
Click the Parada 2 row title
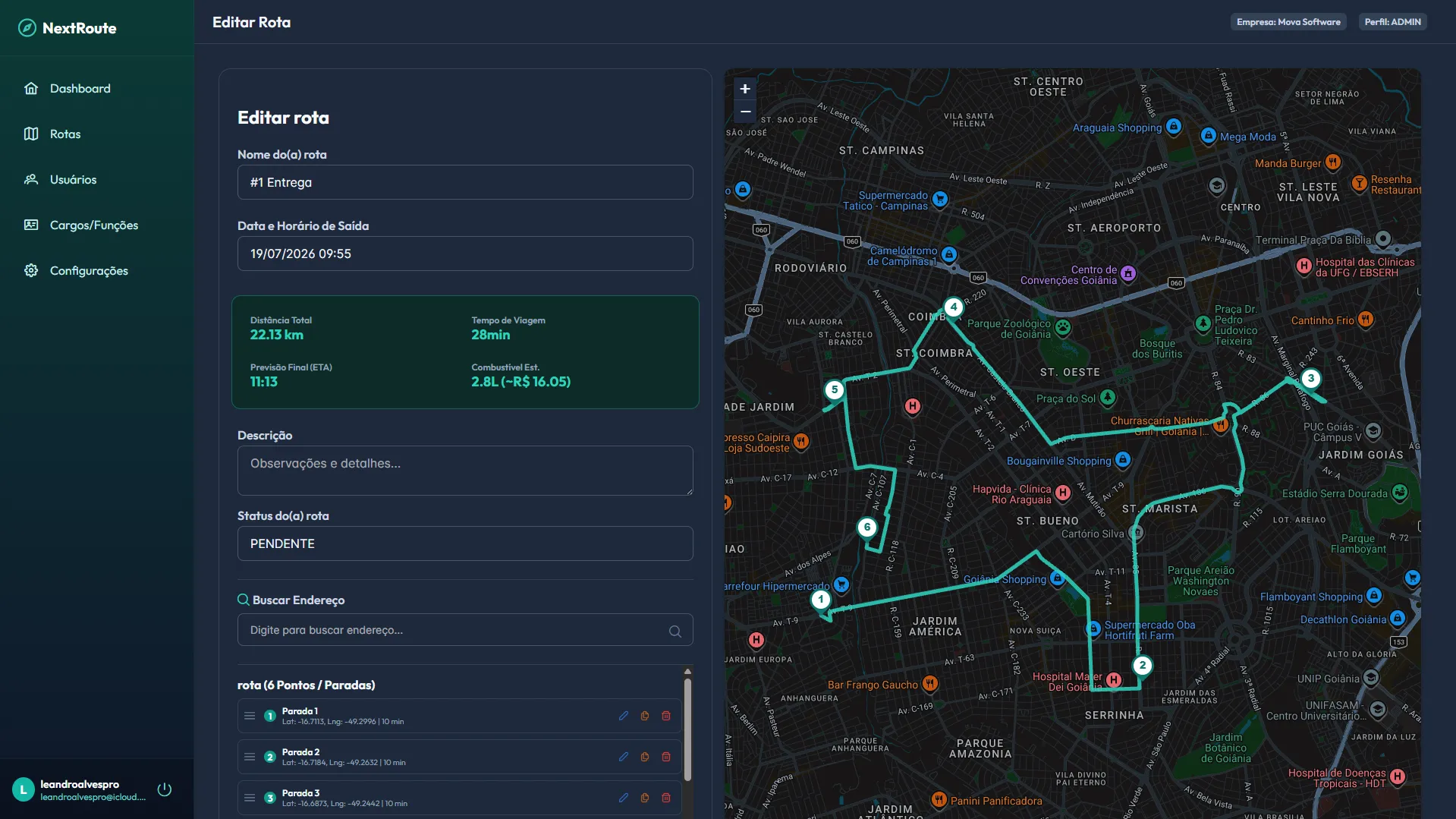[x=300, y=752]
